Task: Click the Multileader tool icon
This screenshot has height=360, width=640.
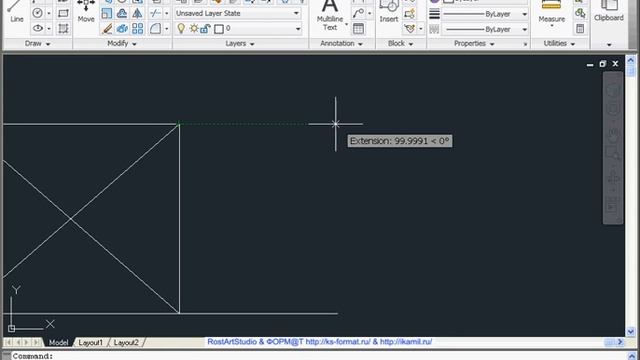Action: (x=358, y=13)
